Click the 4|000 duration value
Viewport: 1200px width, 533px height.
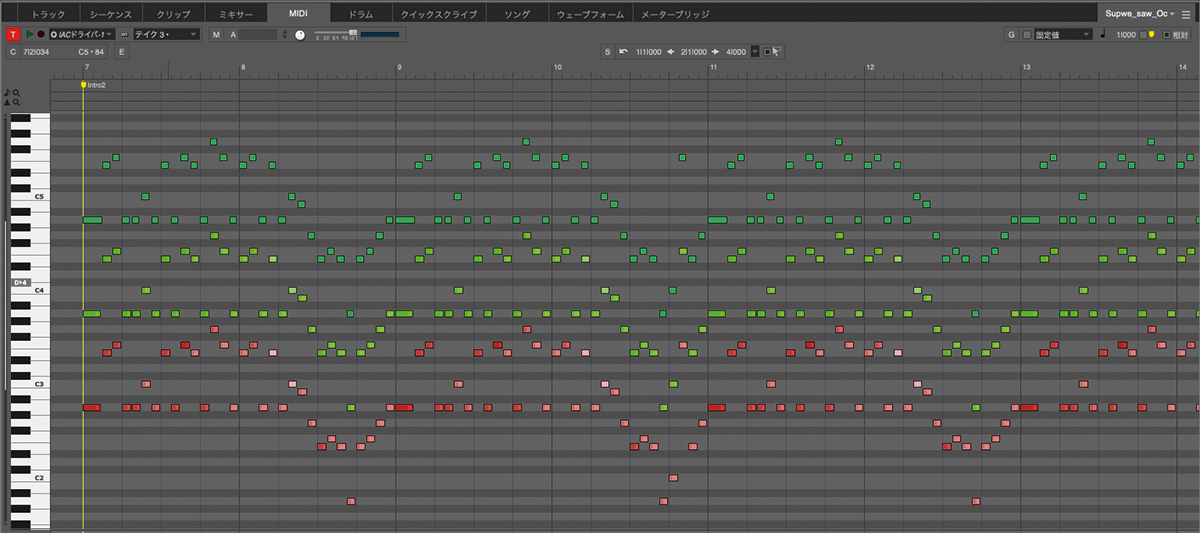click(x=736, y=52)
